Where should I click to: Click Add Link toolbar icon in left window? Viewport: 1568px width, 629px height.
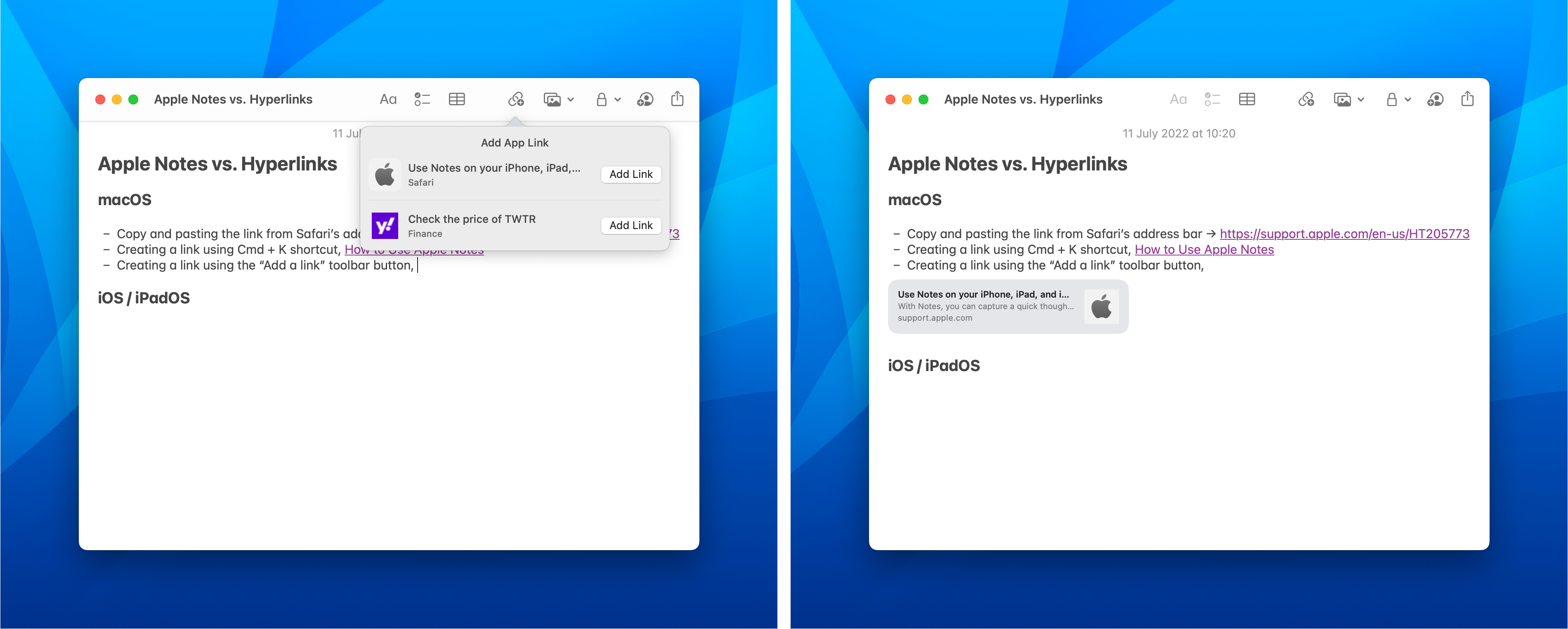pos(516,99)
